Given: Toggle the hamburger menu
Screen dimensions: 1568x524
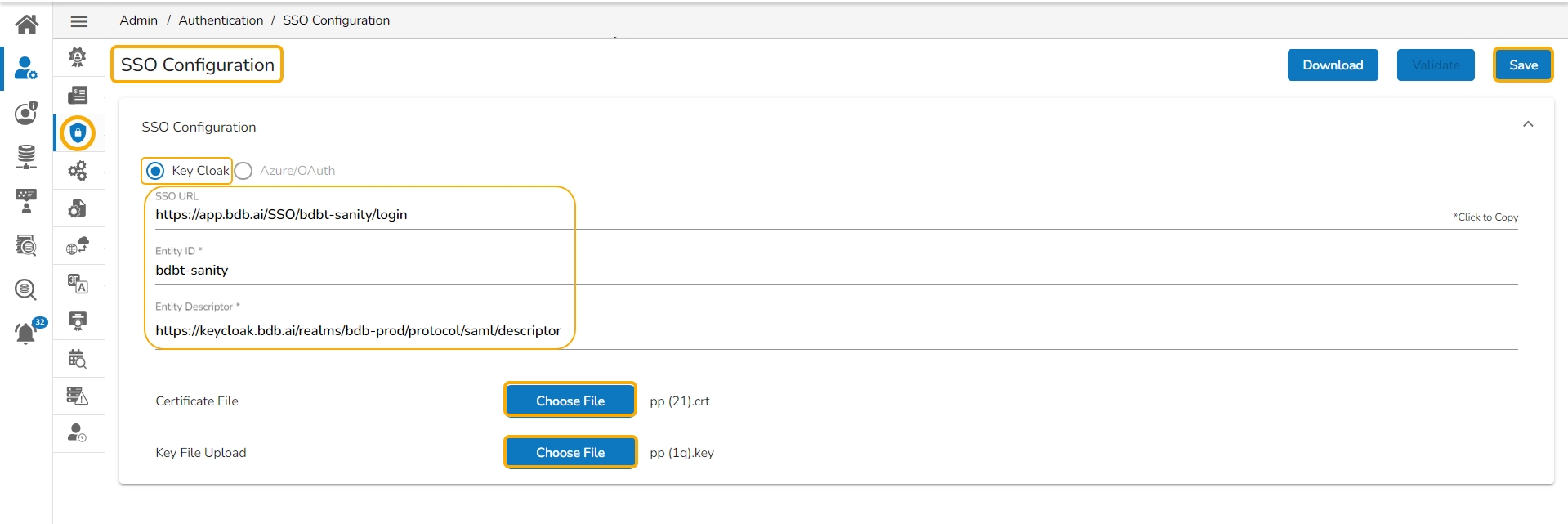Looking at the screenshot, I should (x=79, y=22).
